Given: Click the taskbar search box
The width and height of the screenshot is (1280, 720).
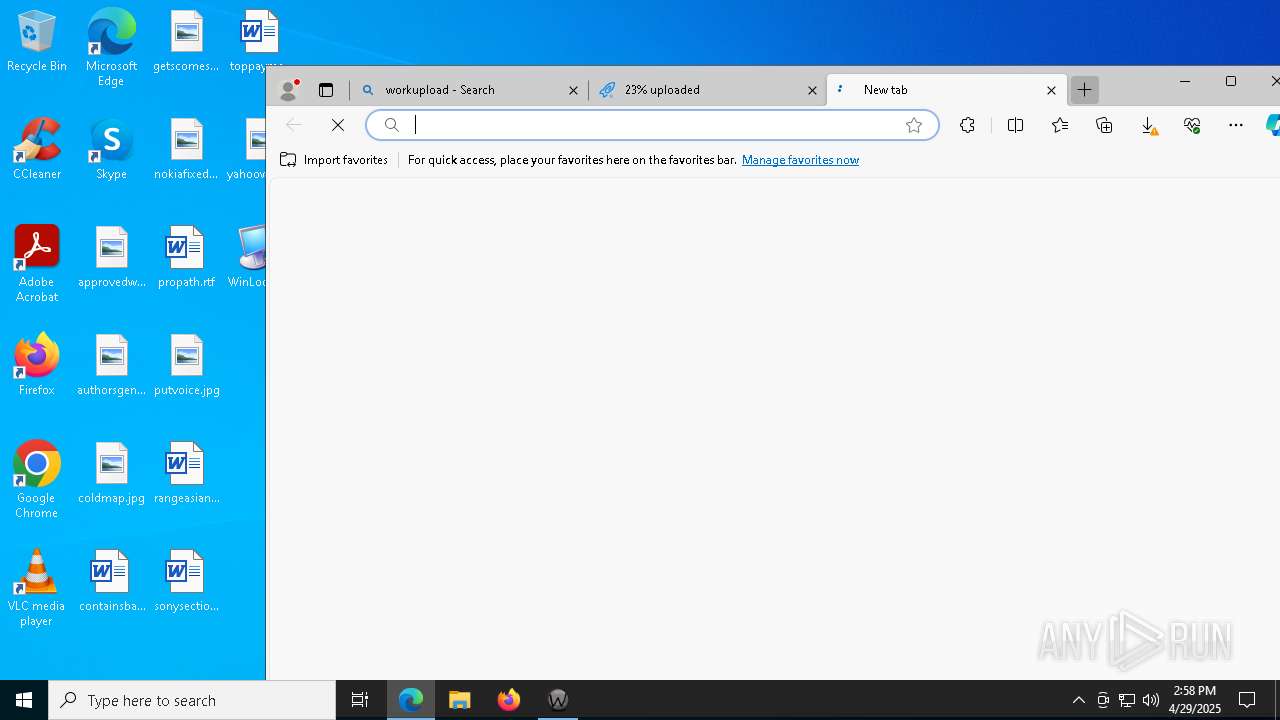Looking at the screenshot, I should [x=192, y=700].
